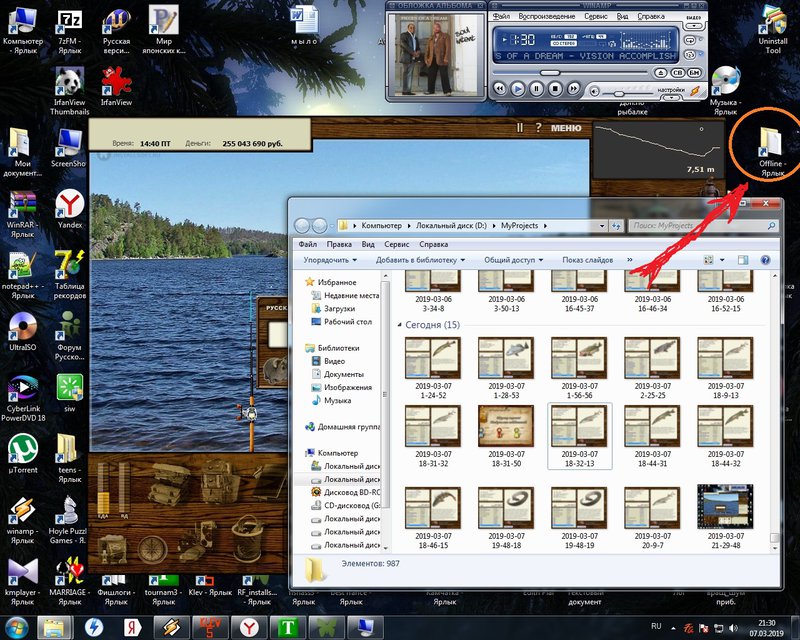
Task: Open Добавить в библиотеку dropdown
Action: tap(420, 260)
